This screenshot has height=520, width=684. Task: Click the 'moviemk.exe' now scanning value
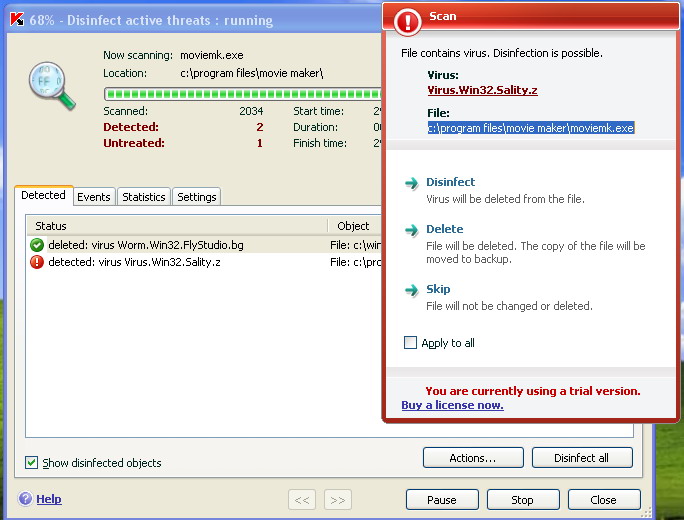click(x=212, y=55)
